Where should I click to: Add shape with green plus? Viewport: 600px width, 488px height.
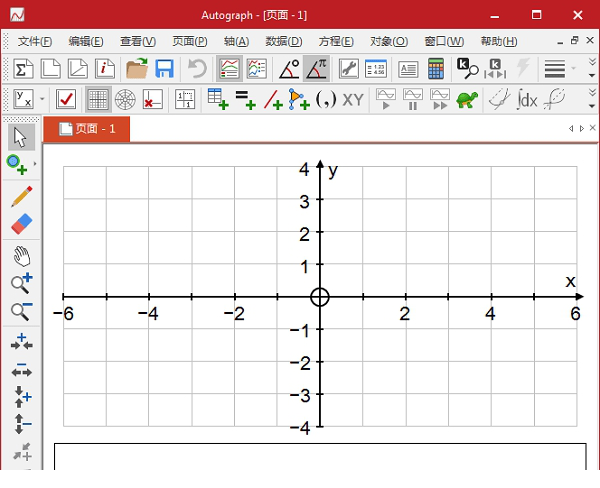pos(299,99)
